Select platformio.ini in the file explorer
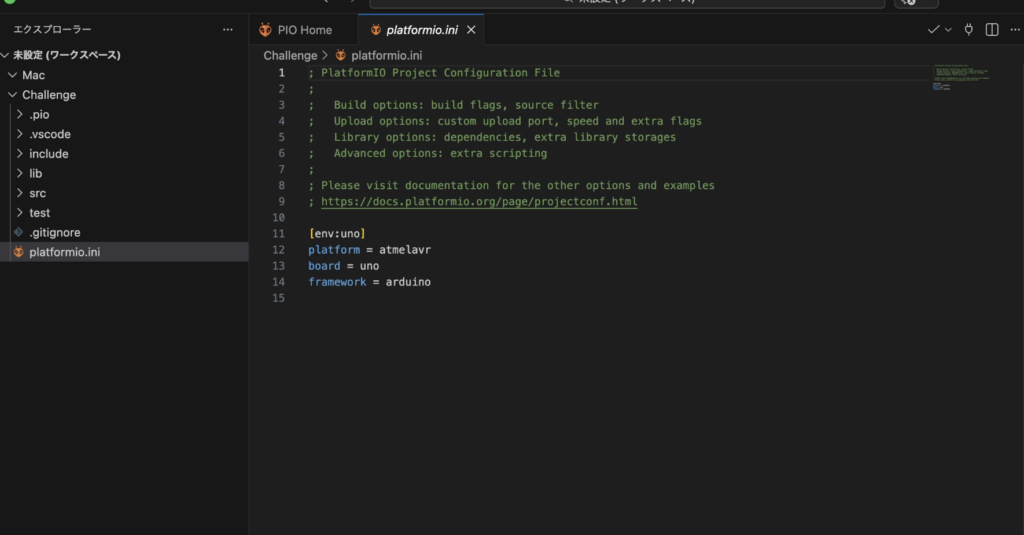This screenshot has width=1024, height=535. [64, 252]
